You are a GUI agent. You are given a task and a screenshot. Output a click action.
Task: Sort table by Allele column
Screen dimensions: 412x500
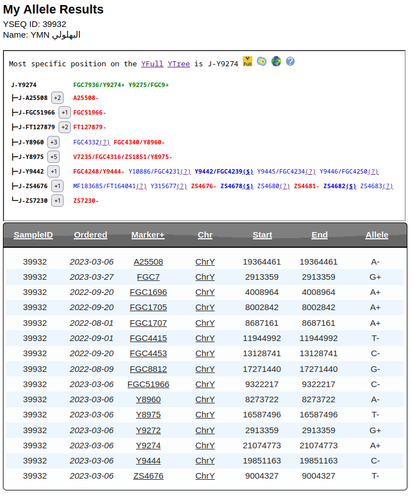click(x=377, y=235)
